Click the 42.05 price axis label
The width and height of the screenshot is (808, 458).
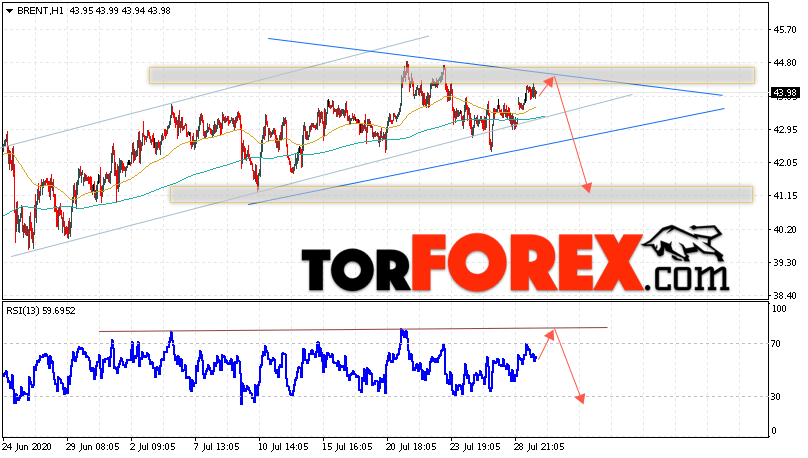[784, 163]
